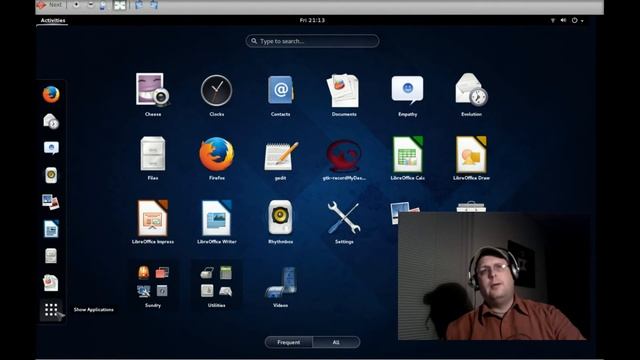640x360 pixels.
Task: Switch to the Frequent tab
Action: (289, 342)
